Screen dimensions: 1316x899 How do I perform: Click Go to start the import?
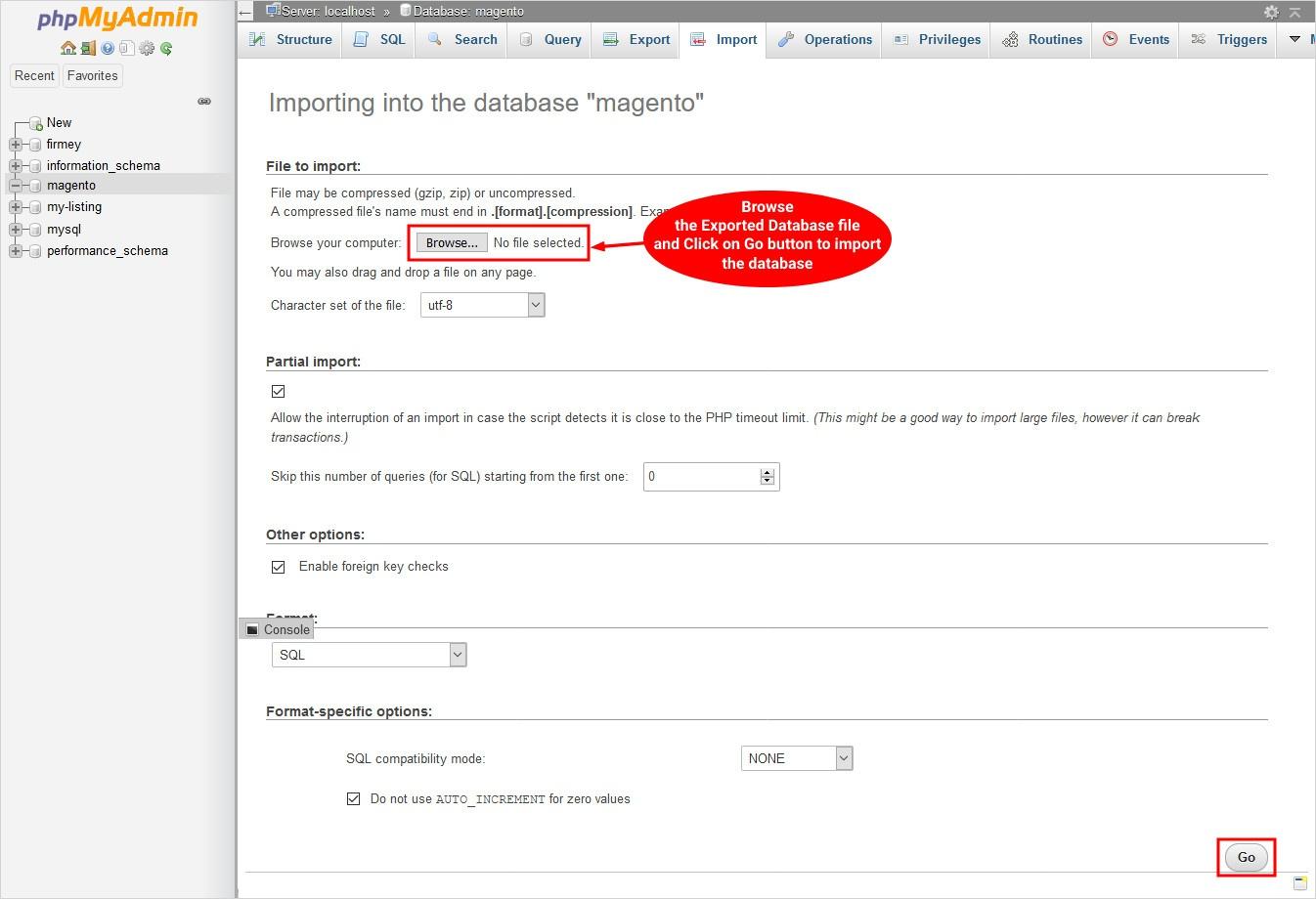point(1247,857)
